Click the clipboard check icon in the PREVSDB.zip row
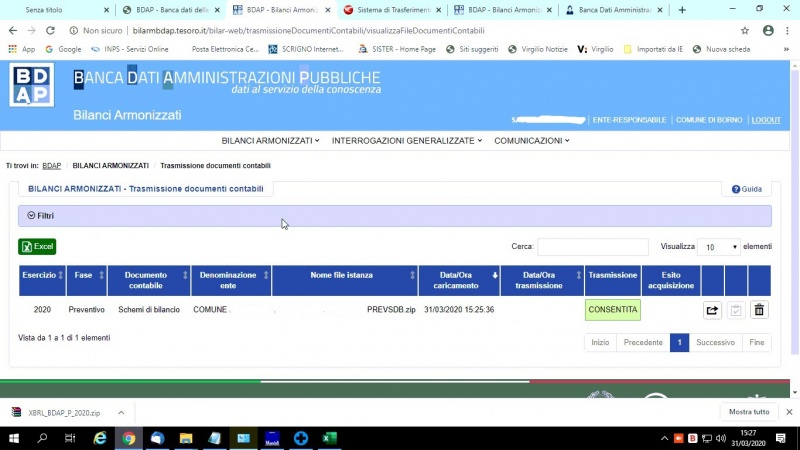The height and width of the screenshot is (450, 800). pyautogui.click(x=736, y=310)
